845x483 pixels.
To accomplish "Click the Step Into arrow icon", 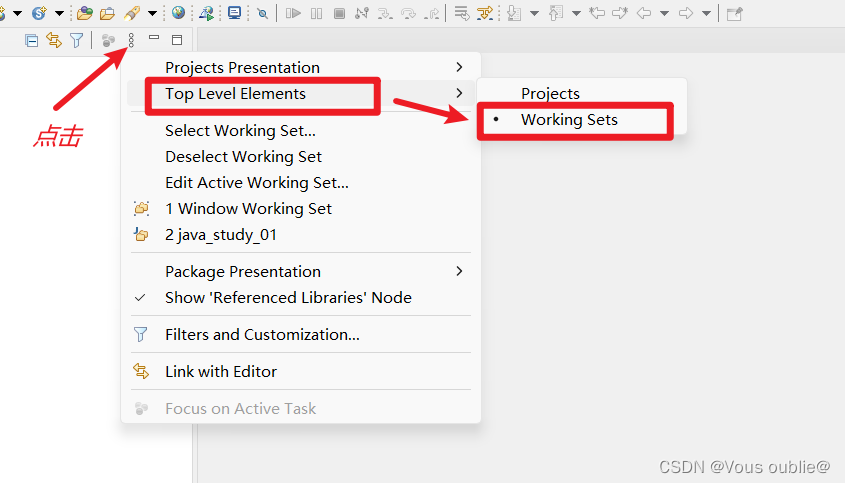I will click(385, 13).
